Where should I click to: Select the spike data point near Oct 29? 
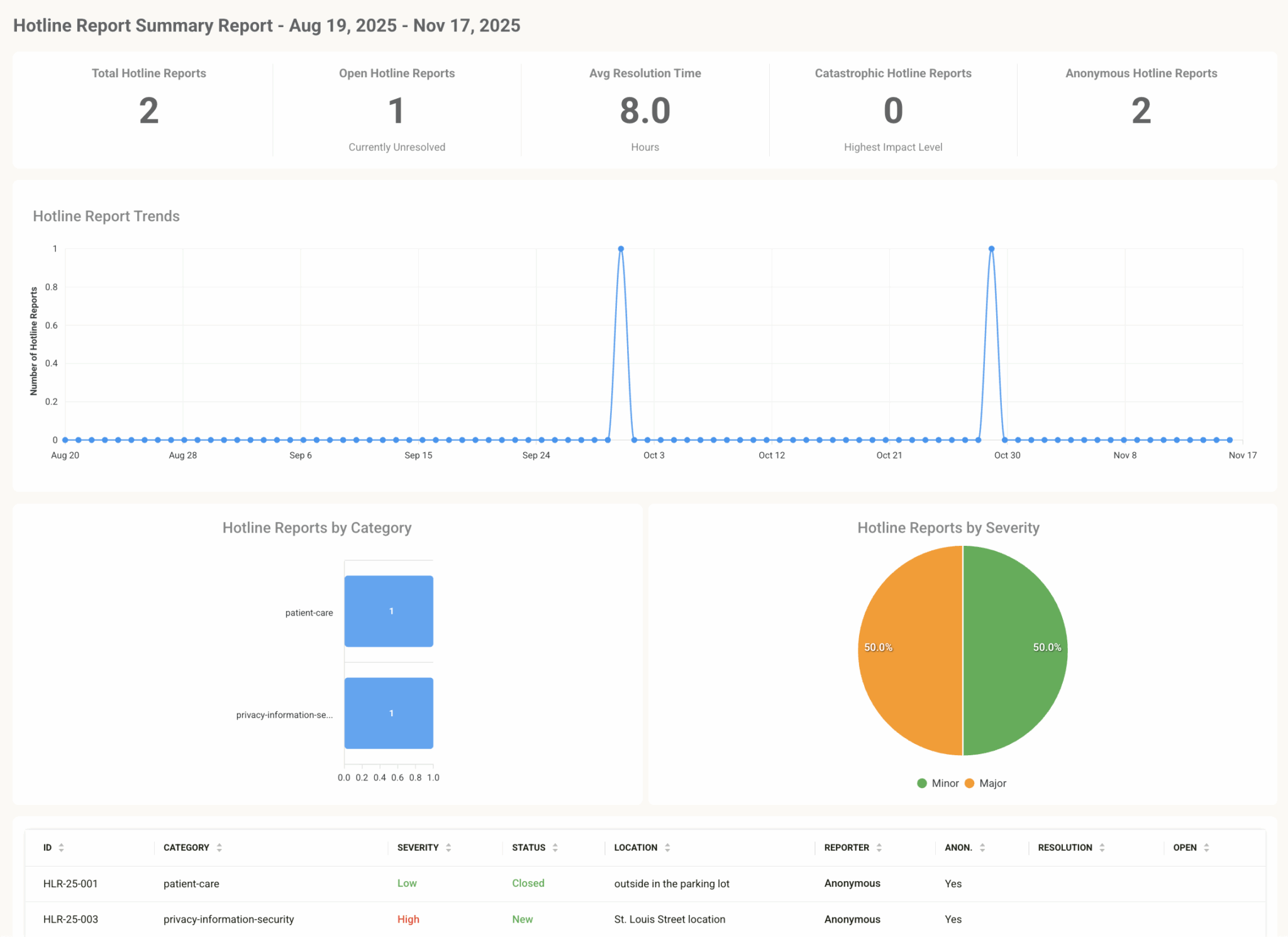992,248
